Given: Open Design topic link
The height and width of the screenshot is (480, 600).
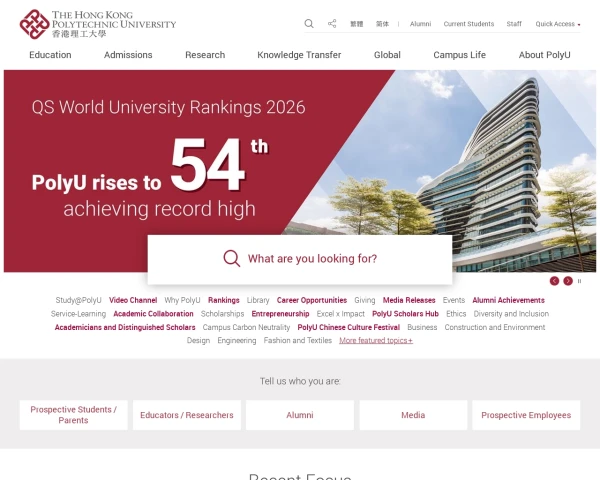Looking at the screenshot, I should point(198,340).
